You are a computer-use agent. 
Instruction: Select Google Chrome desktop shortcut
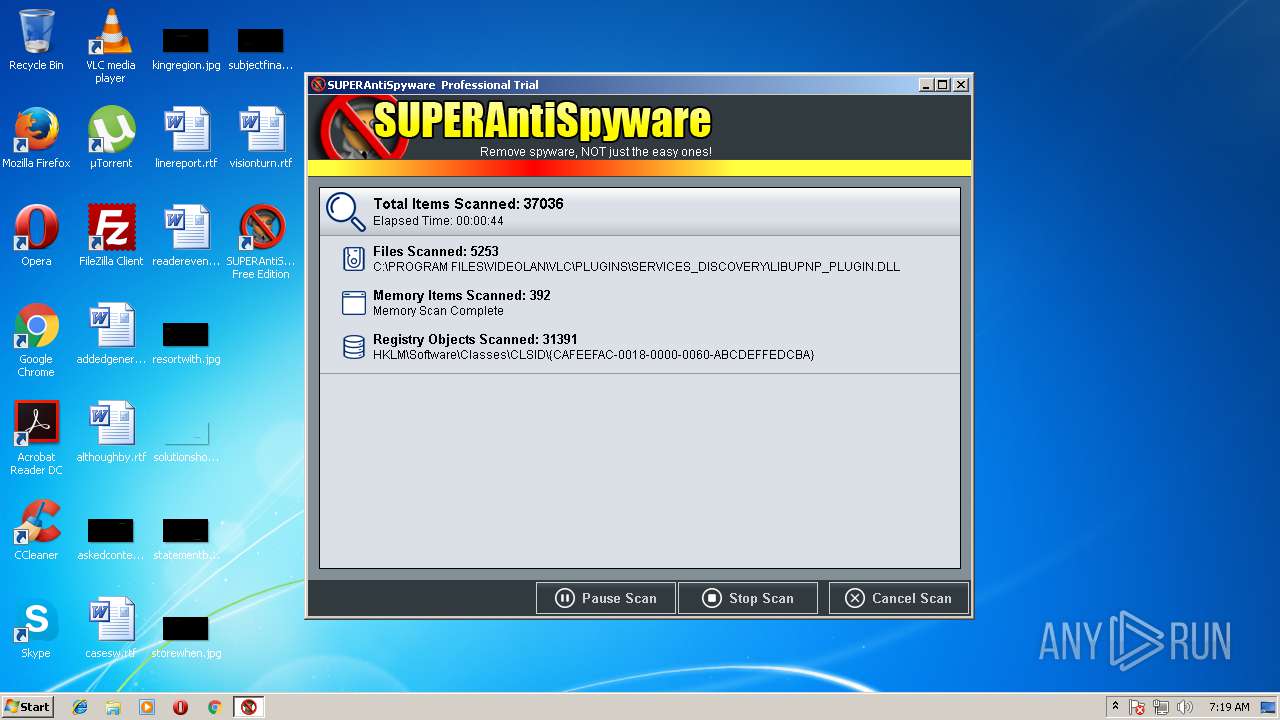point(36,339)
